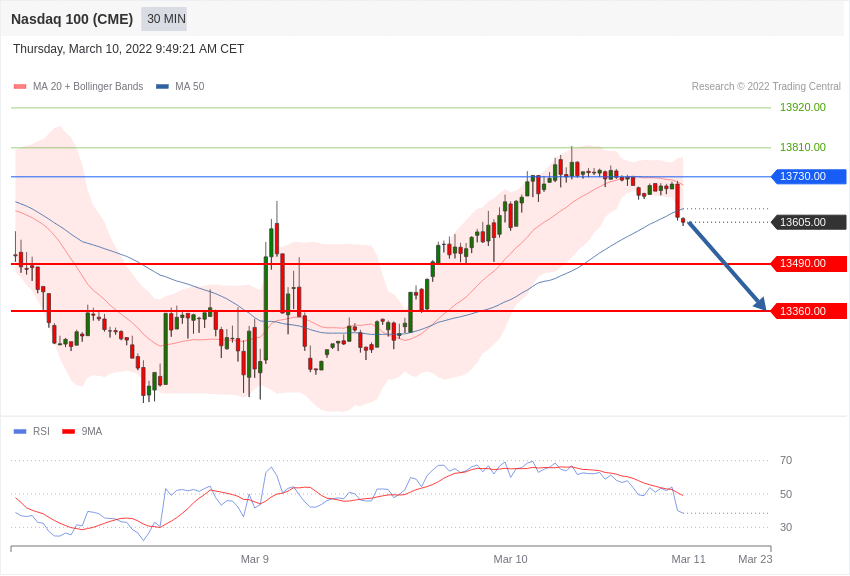Click the Research © 2022 Trading Central credit

(766, 86)
